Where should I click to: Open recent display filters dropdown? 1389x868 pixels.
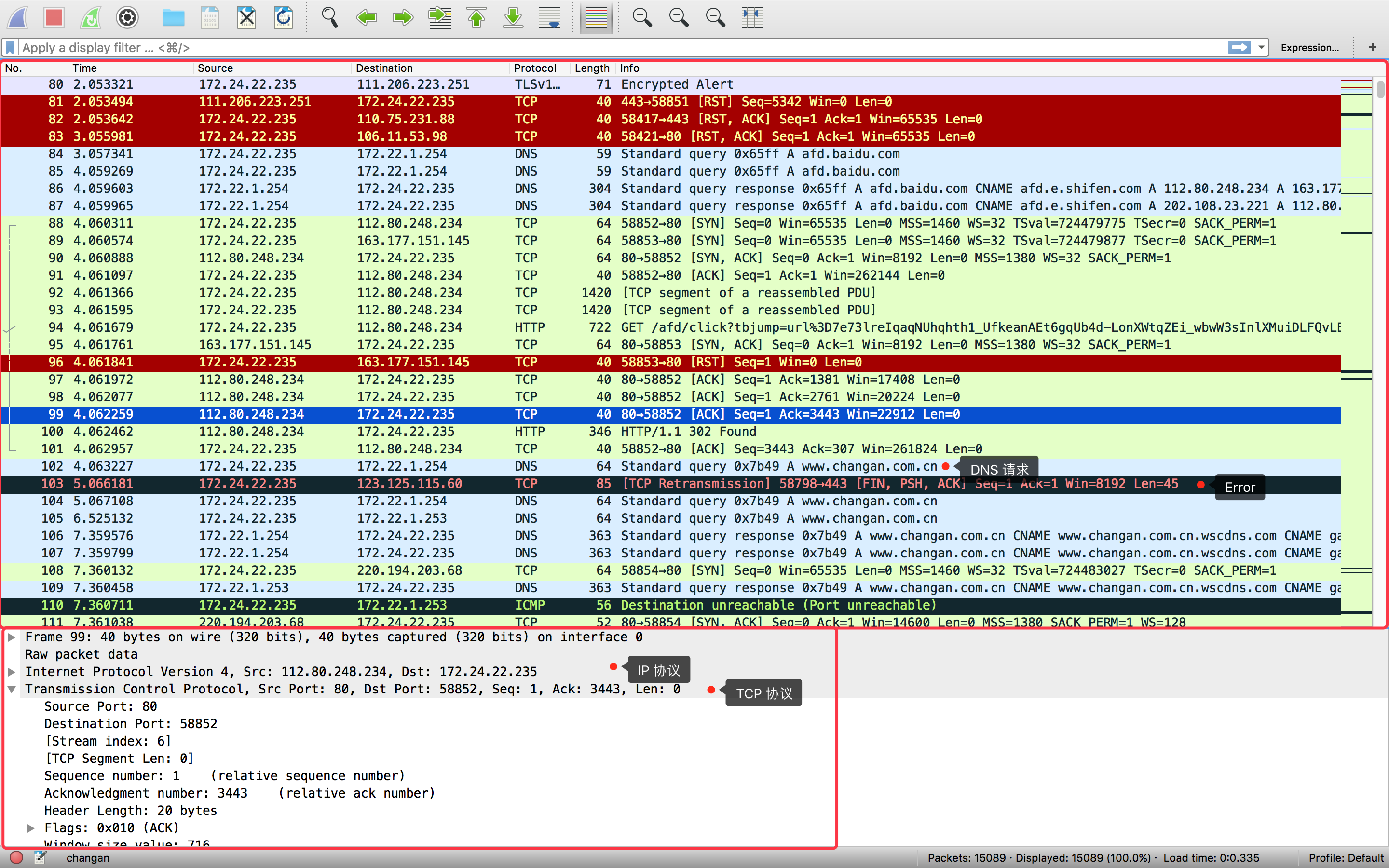pos(1261,47)
